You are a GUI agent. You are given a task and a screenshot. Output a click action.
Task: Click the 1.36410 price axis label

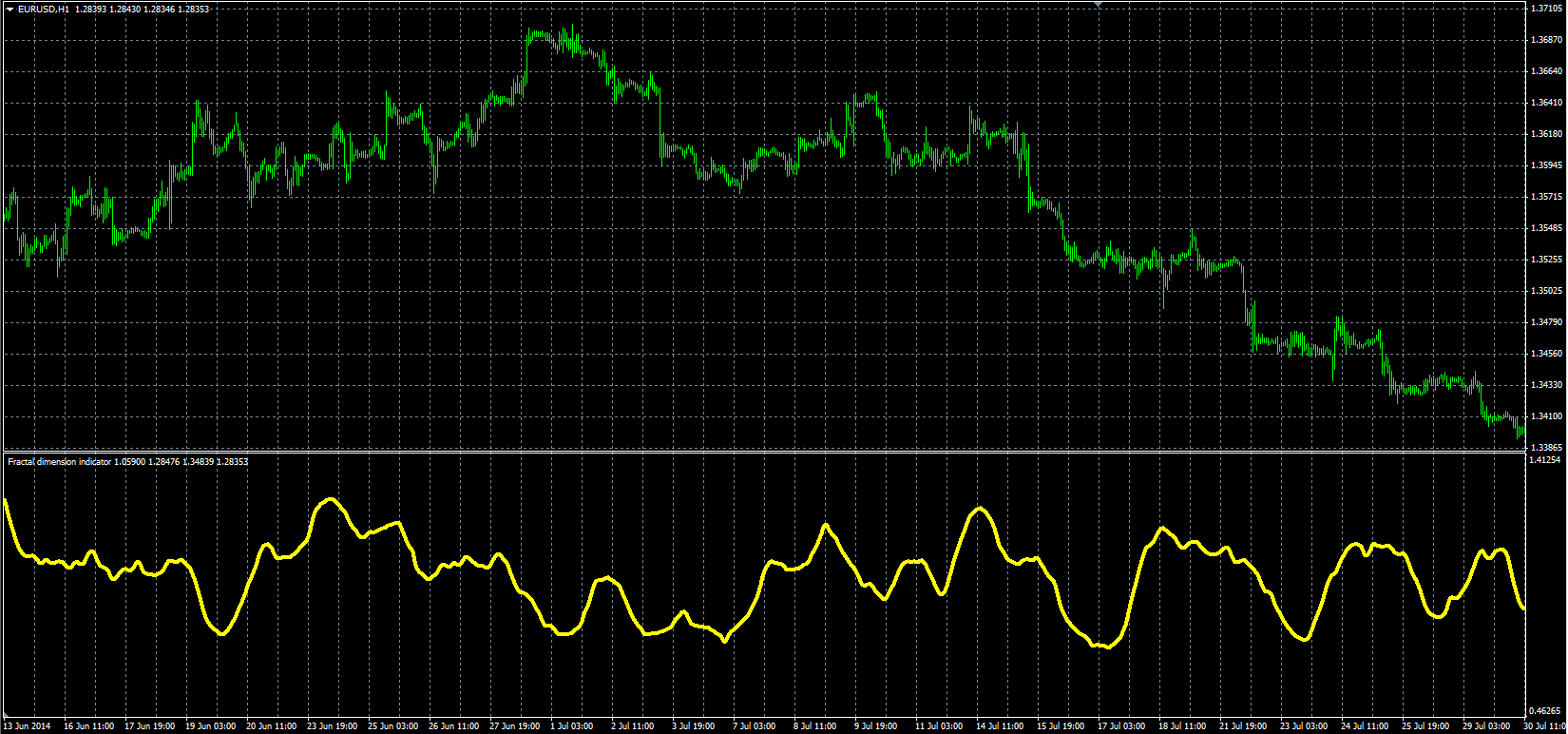1546,103
